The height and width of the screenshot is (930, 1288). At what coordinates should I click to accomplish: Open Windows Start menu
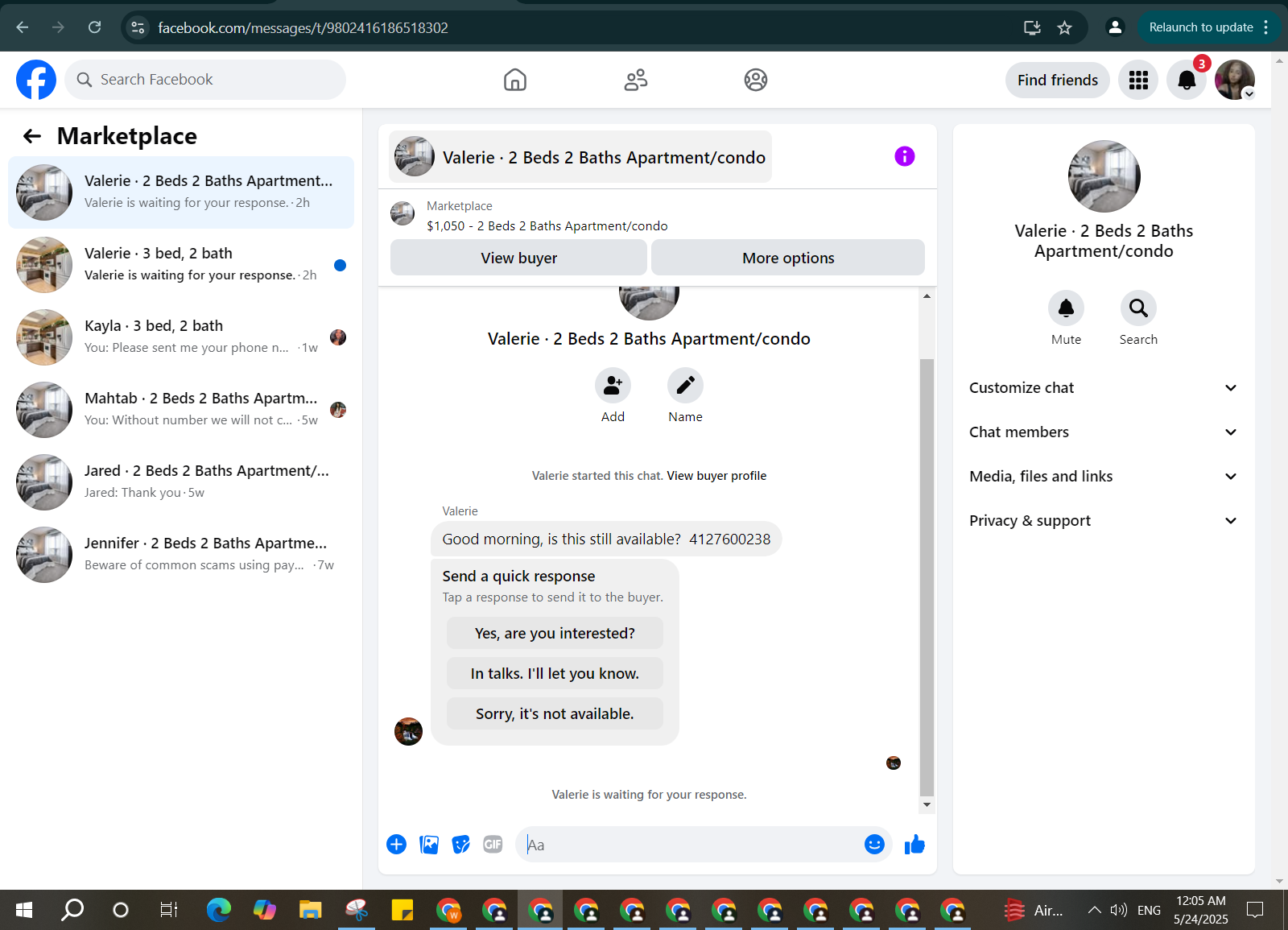click(24, 910)
